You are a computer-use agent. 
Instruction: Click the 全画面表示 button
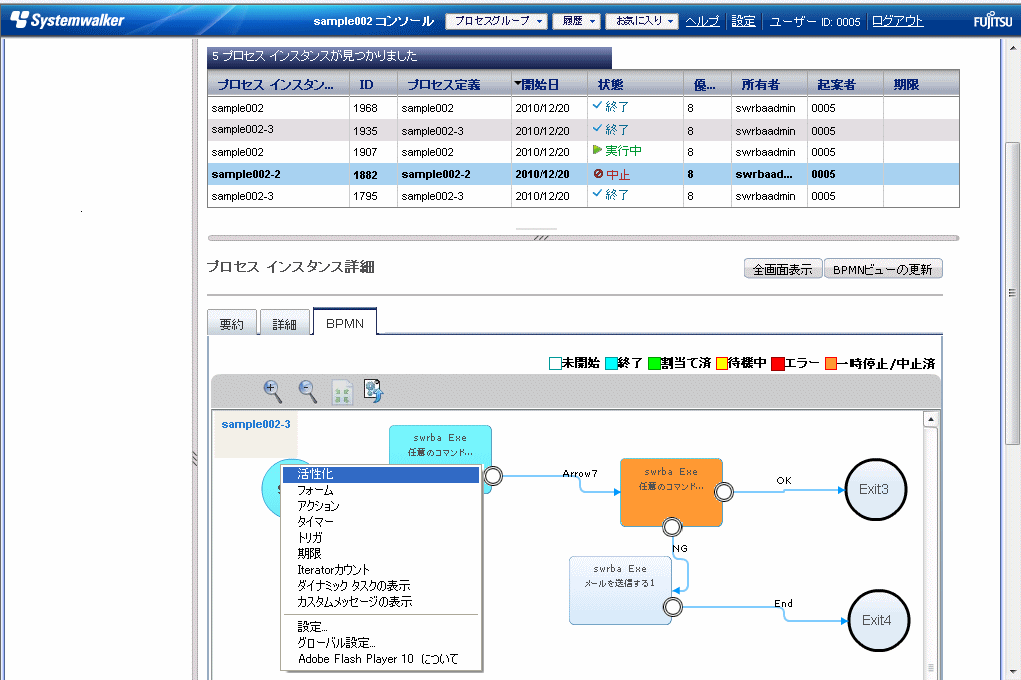[x=783, y=269]
